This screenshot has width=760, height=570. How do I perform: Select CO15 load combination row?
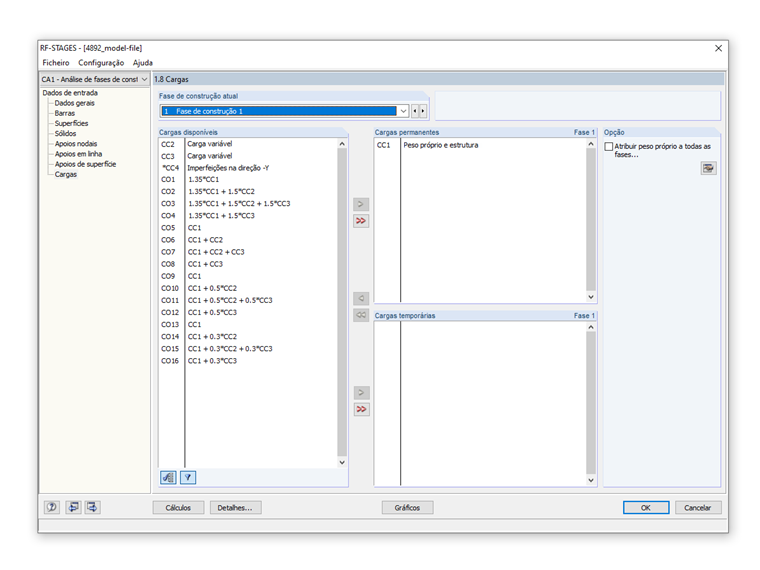pyautogui.click(x=248, y=348)
